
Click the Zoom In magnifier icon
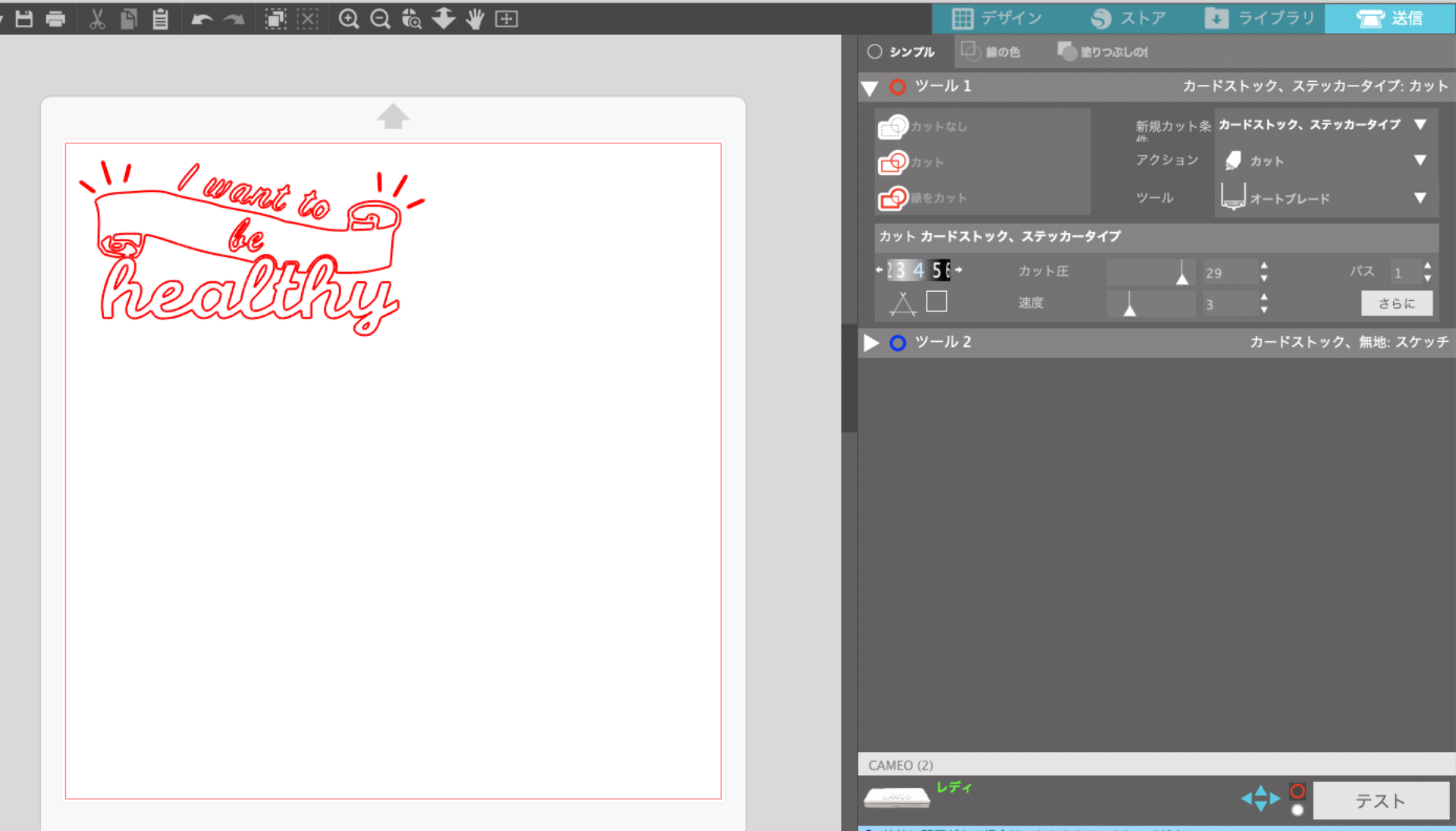tap(348, 19)
